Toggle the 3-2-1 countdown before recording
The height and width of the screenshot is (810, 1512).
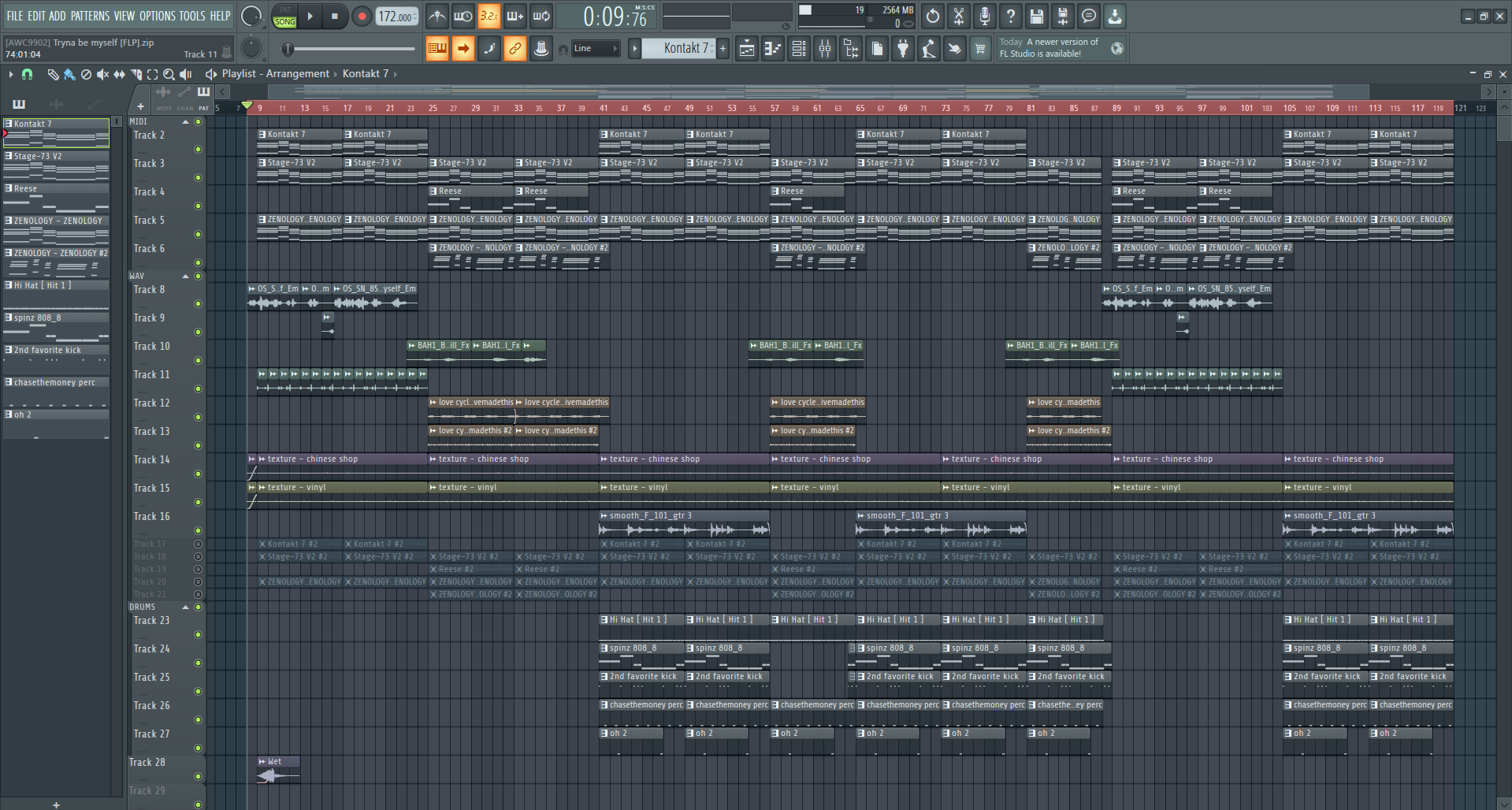pyautogui.click(x=489, y=16)
